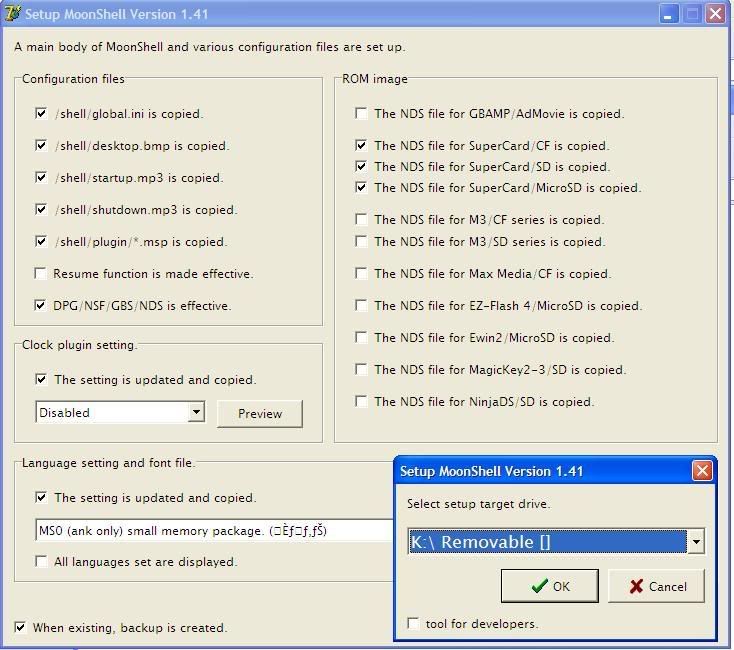Check NDS file for MagicKey2-3/SD
Screen dimensions: 734x650
coord(361,369)
